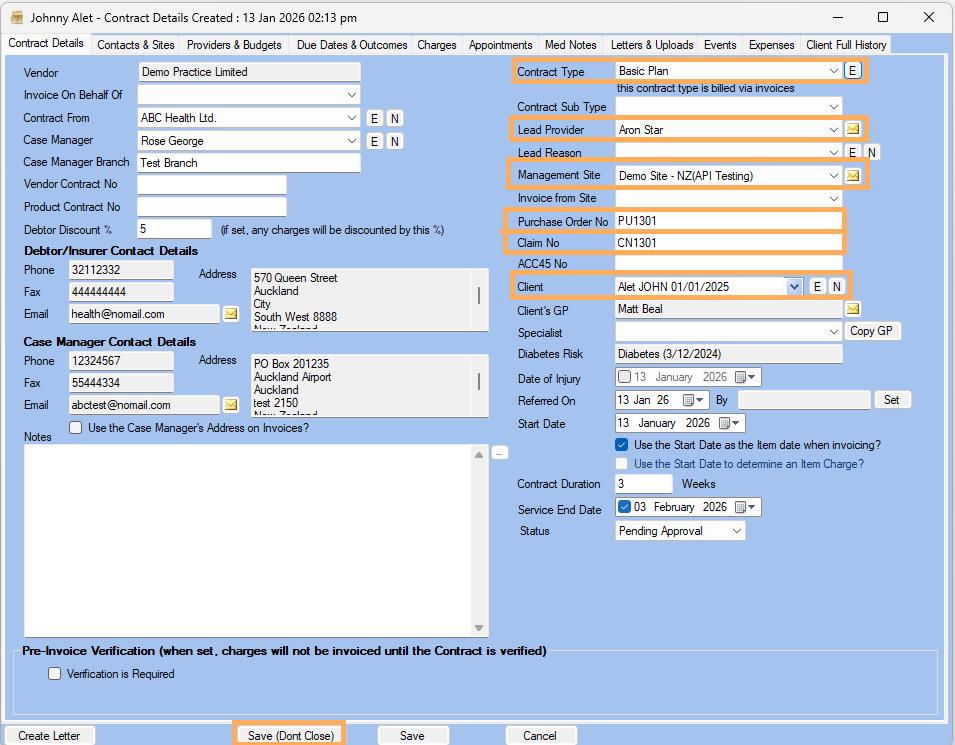Switch to the Providers & Budgets tab
955x745 pixels.
coord(234,45)
